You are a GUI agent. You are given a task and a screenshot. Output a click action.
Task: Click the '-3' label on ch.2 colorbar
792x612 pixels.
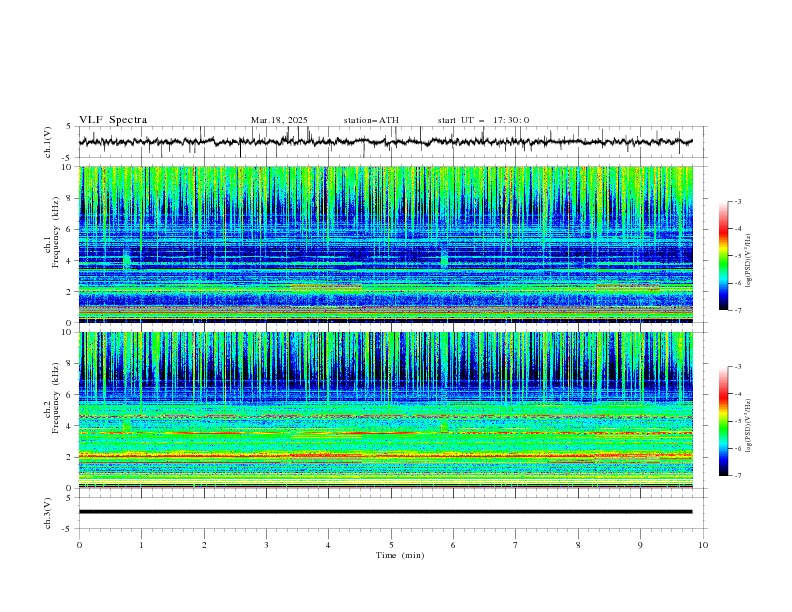pos(738,367)
